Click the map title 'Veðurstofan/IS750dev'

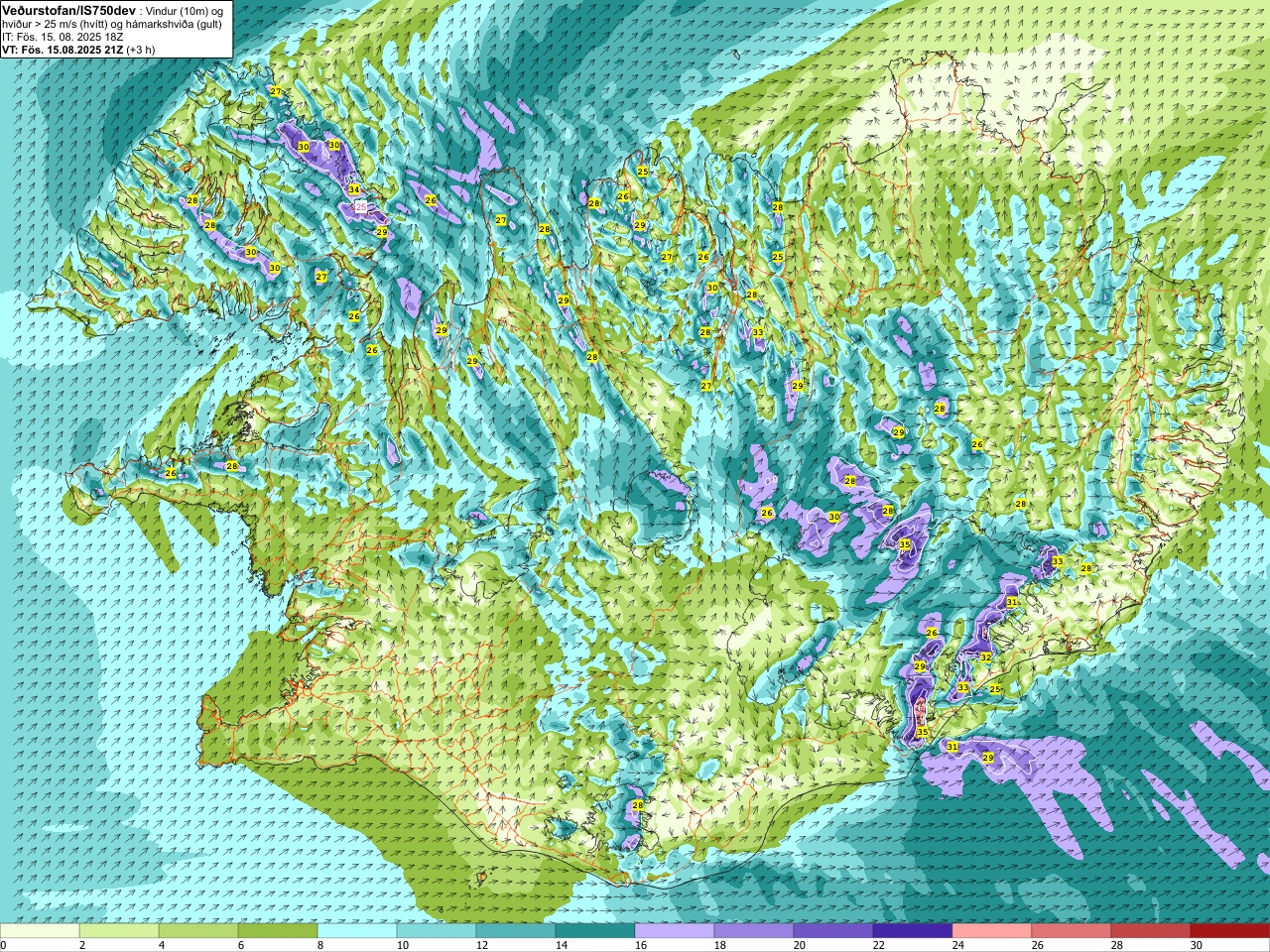pyautogui.click(x=69, y=9)
